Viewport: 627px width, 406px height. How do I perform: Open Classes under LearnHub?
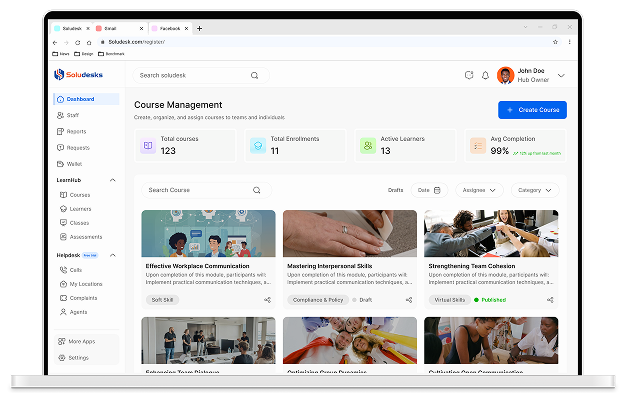click(74, 223)
